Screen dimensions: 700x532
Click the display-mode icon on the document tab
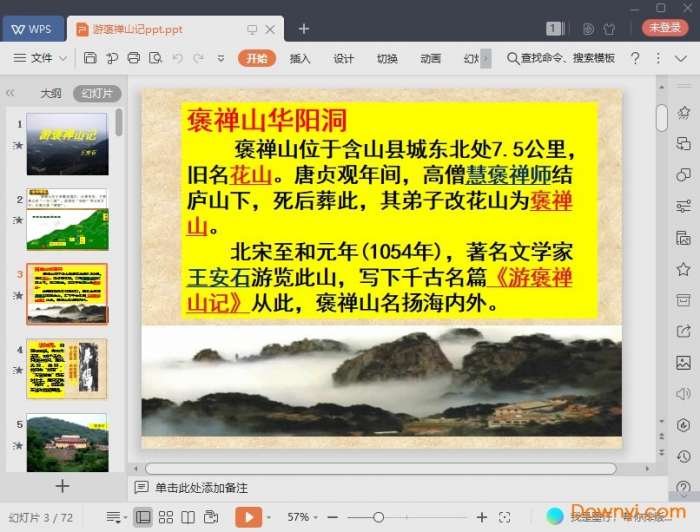click(252, 29)
